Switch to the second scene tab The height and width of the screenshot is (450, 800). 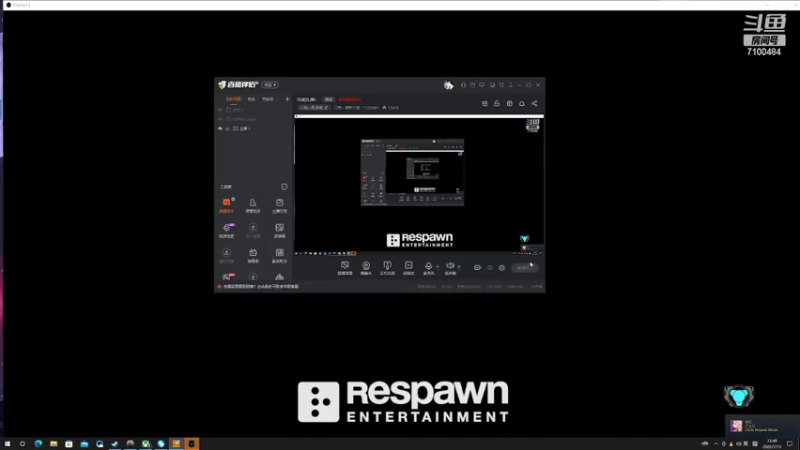(x=252, y=99)
